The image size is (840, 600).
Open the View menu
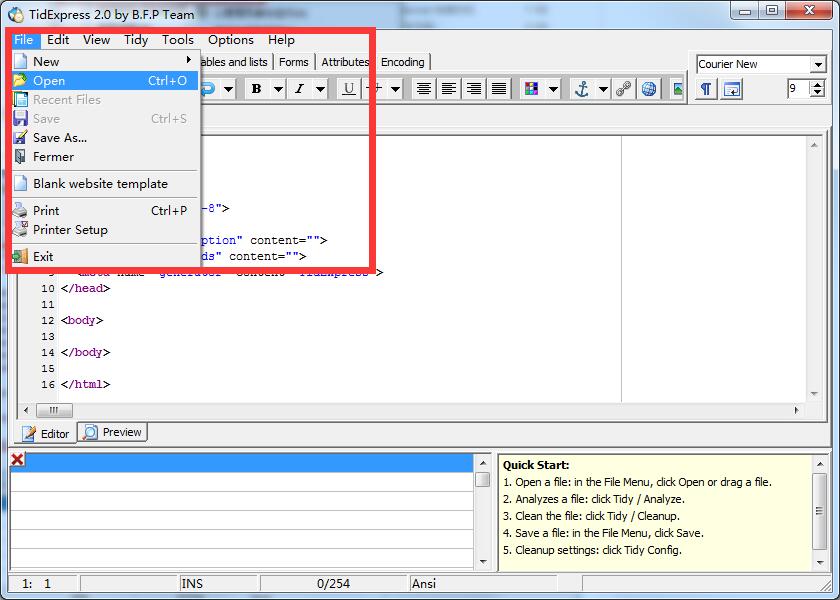tap(96, 40)
